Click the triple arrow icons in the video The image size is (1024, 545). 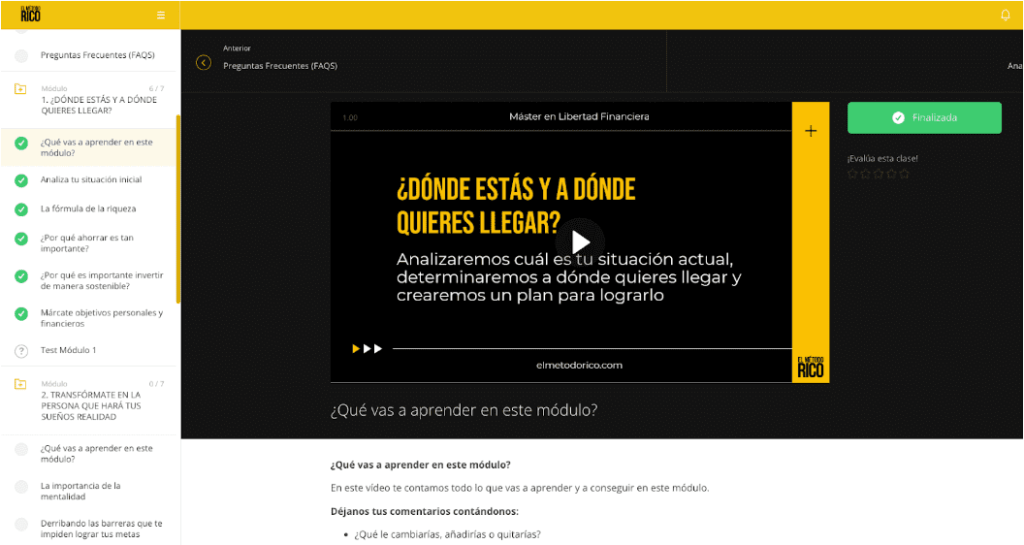pyautogui.click(x=367, y=349)
